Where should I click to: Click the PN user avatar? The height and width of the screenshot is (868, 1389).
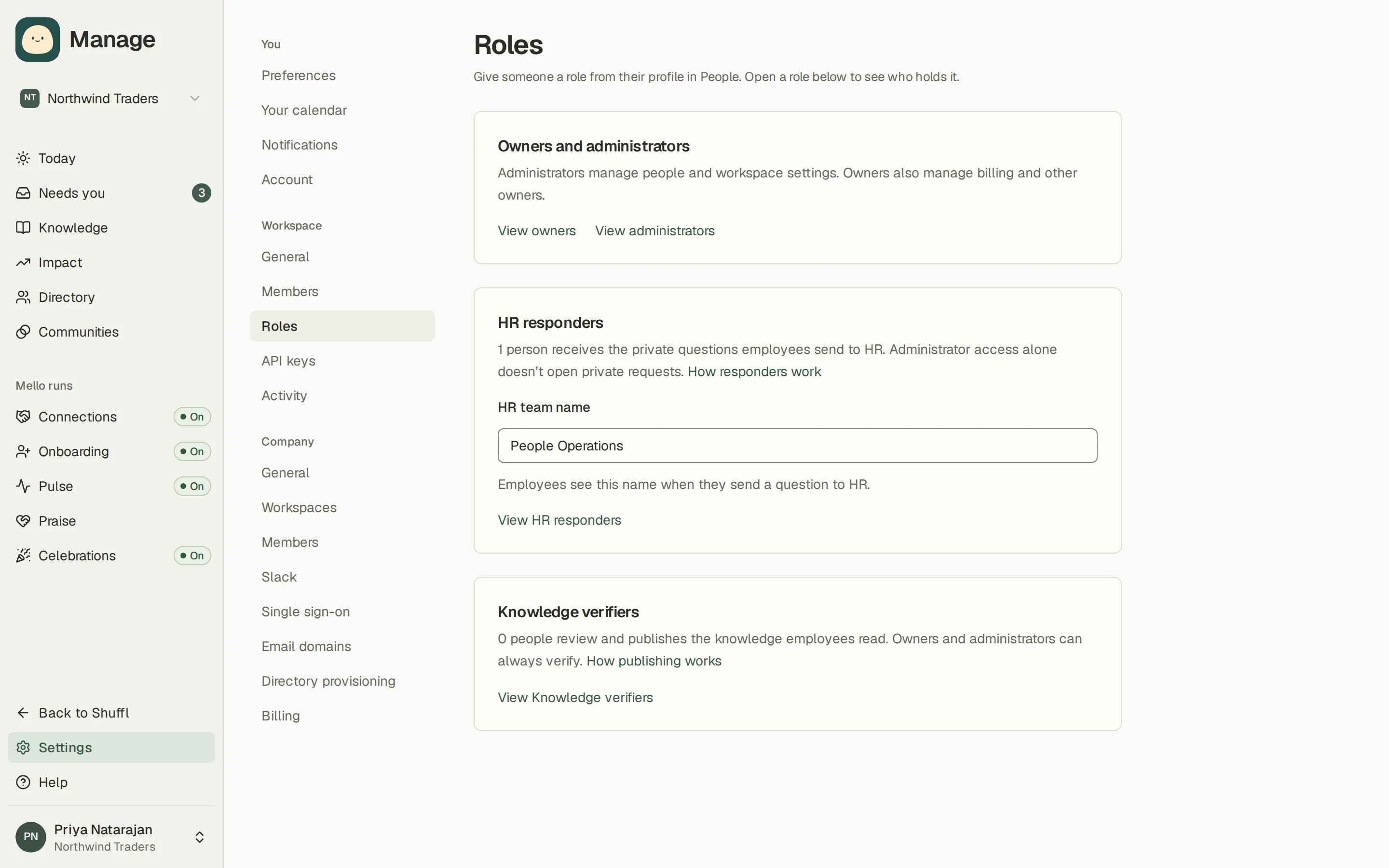(30, 837)
